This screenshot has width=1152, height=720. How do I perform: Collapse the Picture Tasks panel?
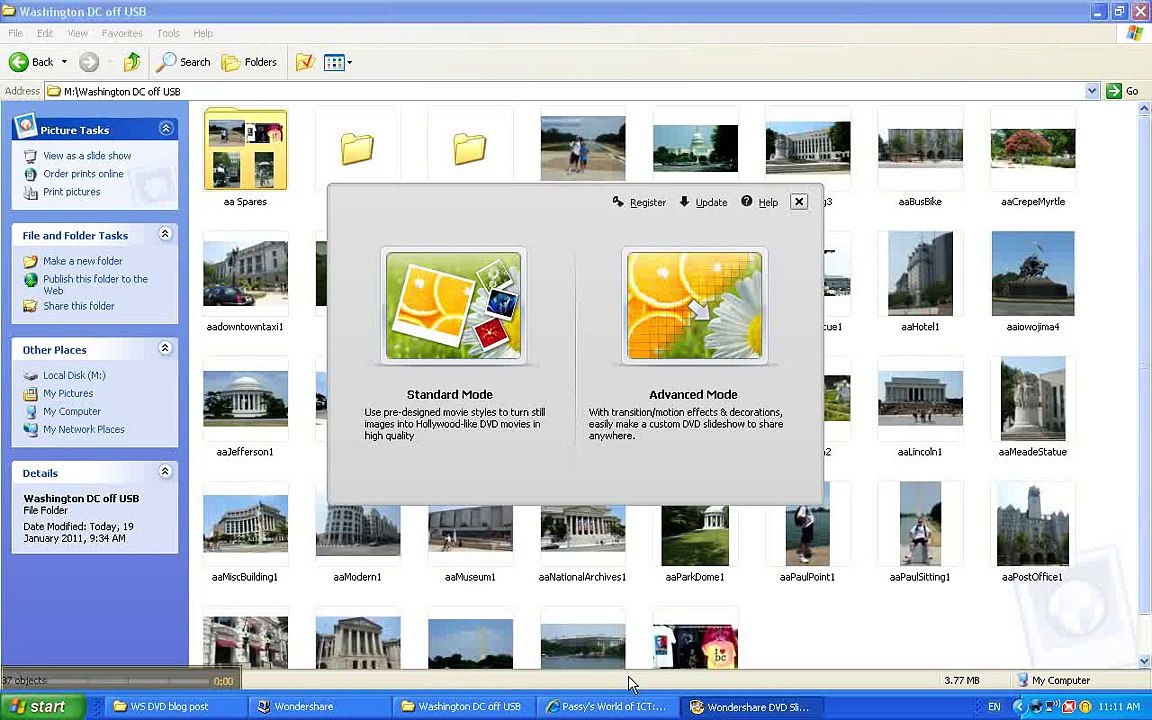pyautogui.click(x=166, y=129)
